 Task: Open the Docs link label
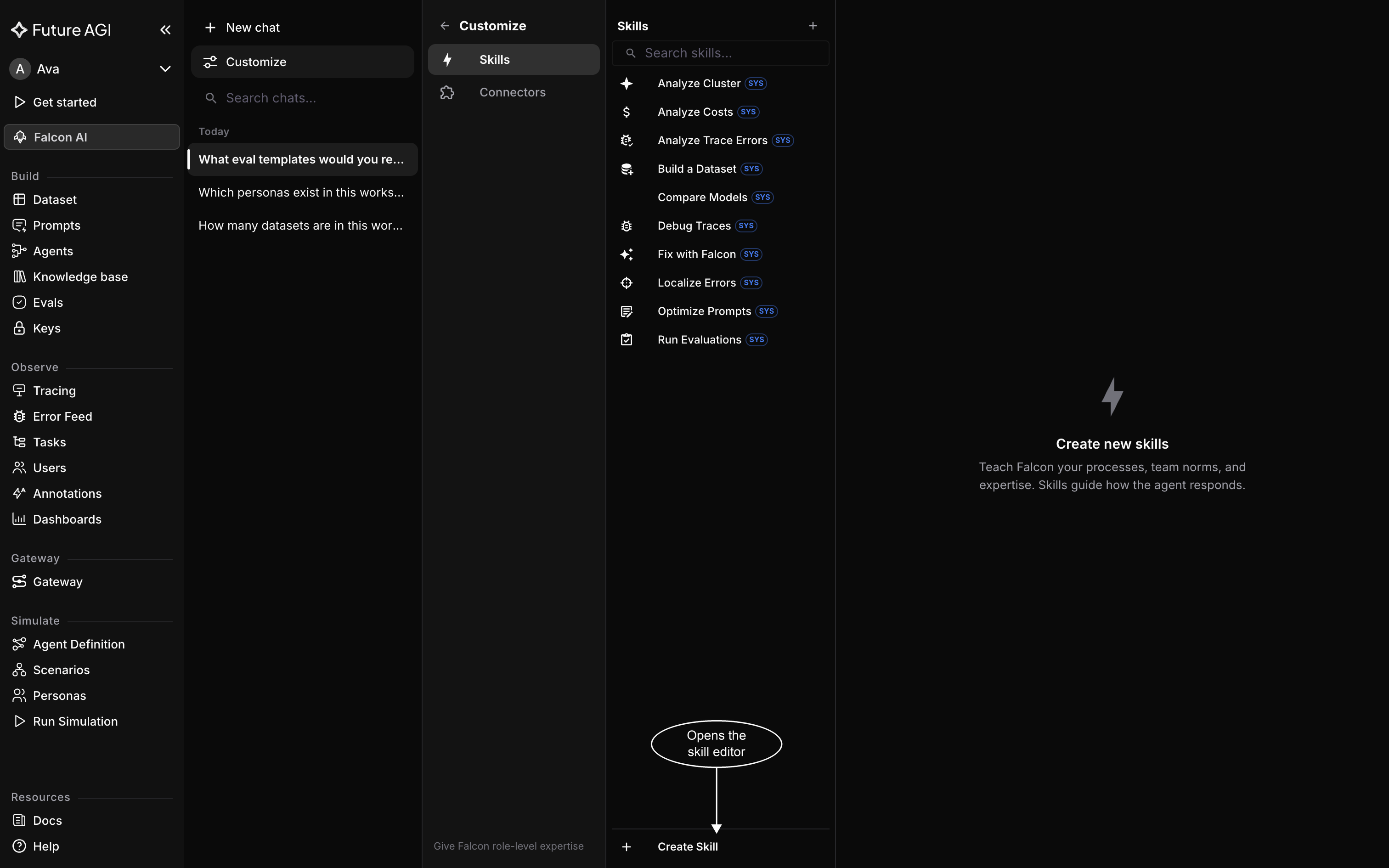pos(48,820)
